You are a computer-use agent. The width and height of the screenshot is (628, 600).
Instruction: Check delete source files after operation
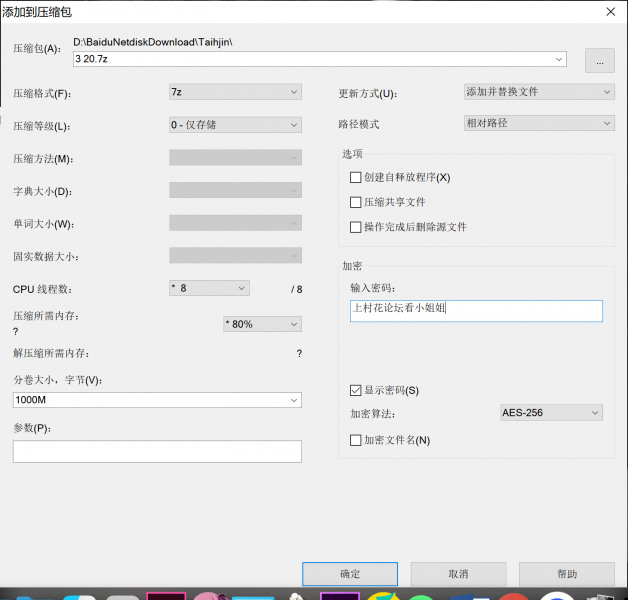356,227
